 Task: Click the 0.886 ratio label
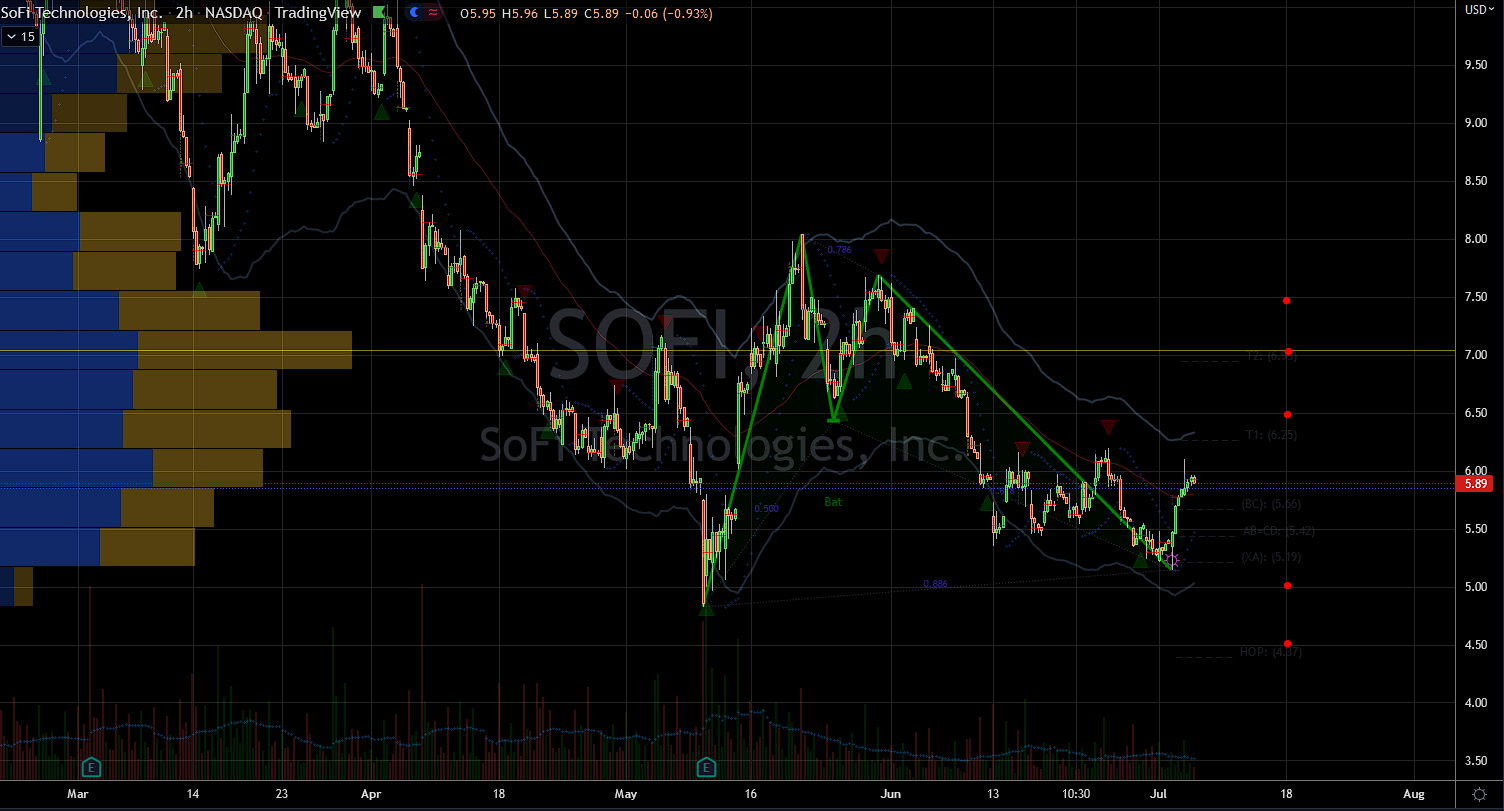click(x=936, y=584)
